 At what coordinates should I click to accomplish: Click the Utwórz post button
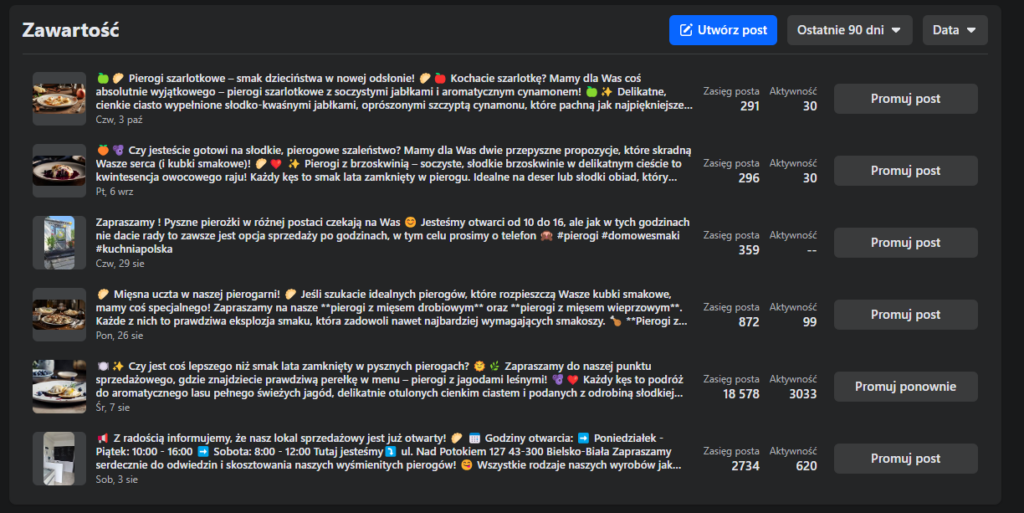coord(722,30)
